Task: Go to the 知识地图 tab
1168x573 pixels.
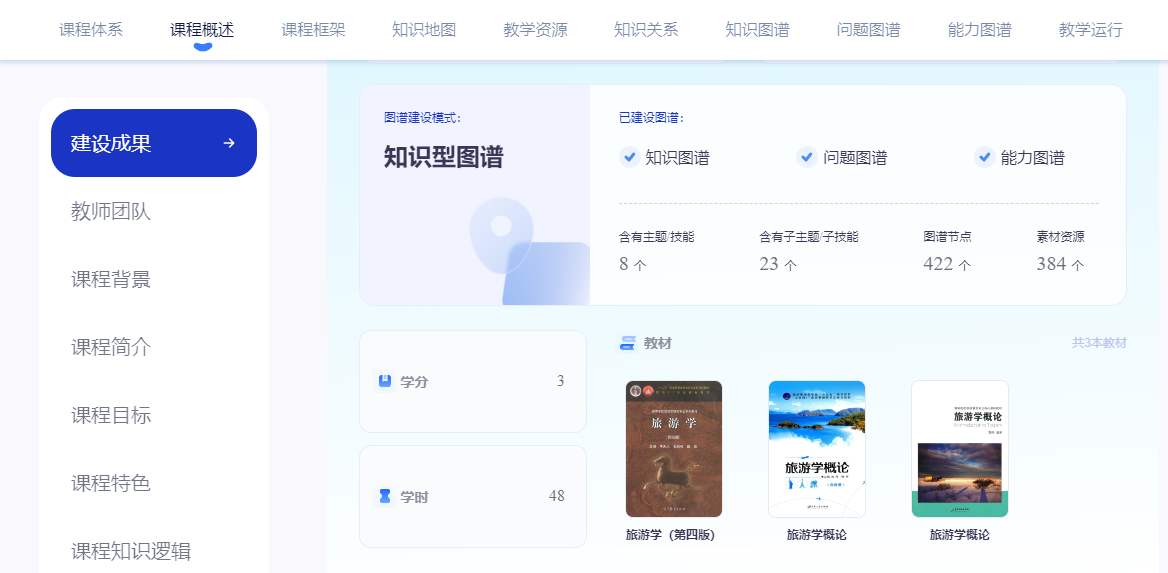Action: pyautogui.click(x=424, y=30)
